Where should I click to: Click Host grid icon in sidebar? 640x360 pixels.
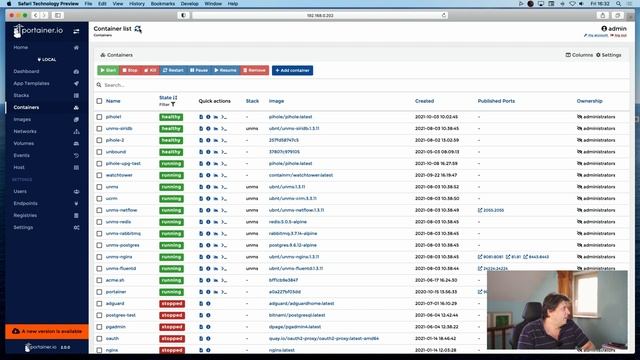(x=76, y=167)
